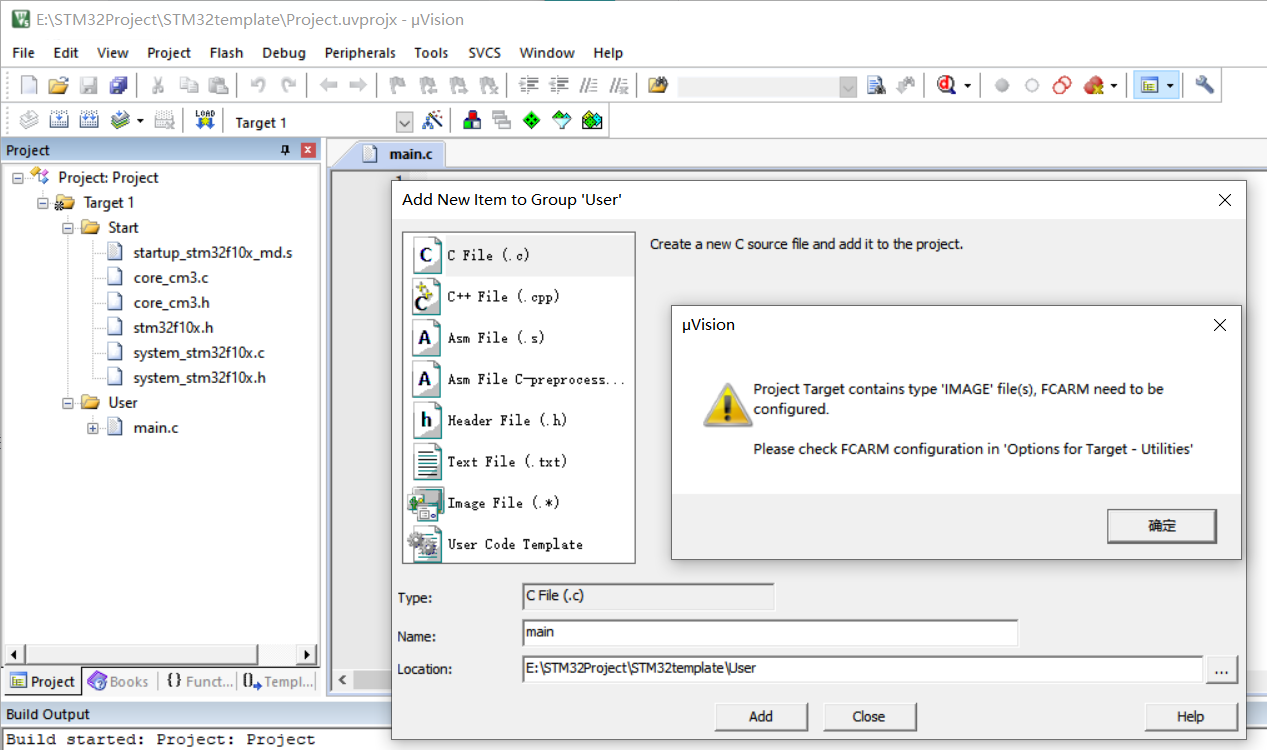The height and width of the screenshot is (750, 1267).
Task: Click the Help button in dialog
Action: (1191, 716)
